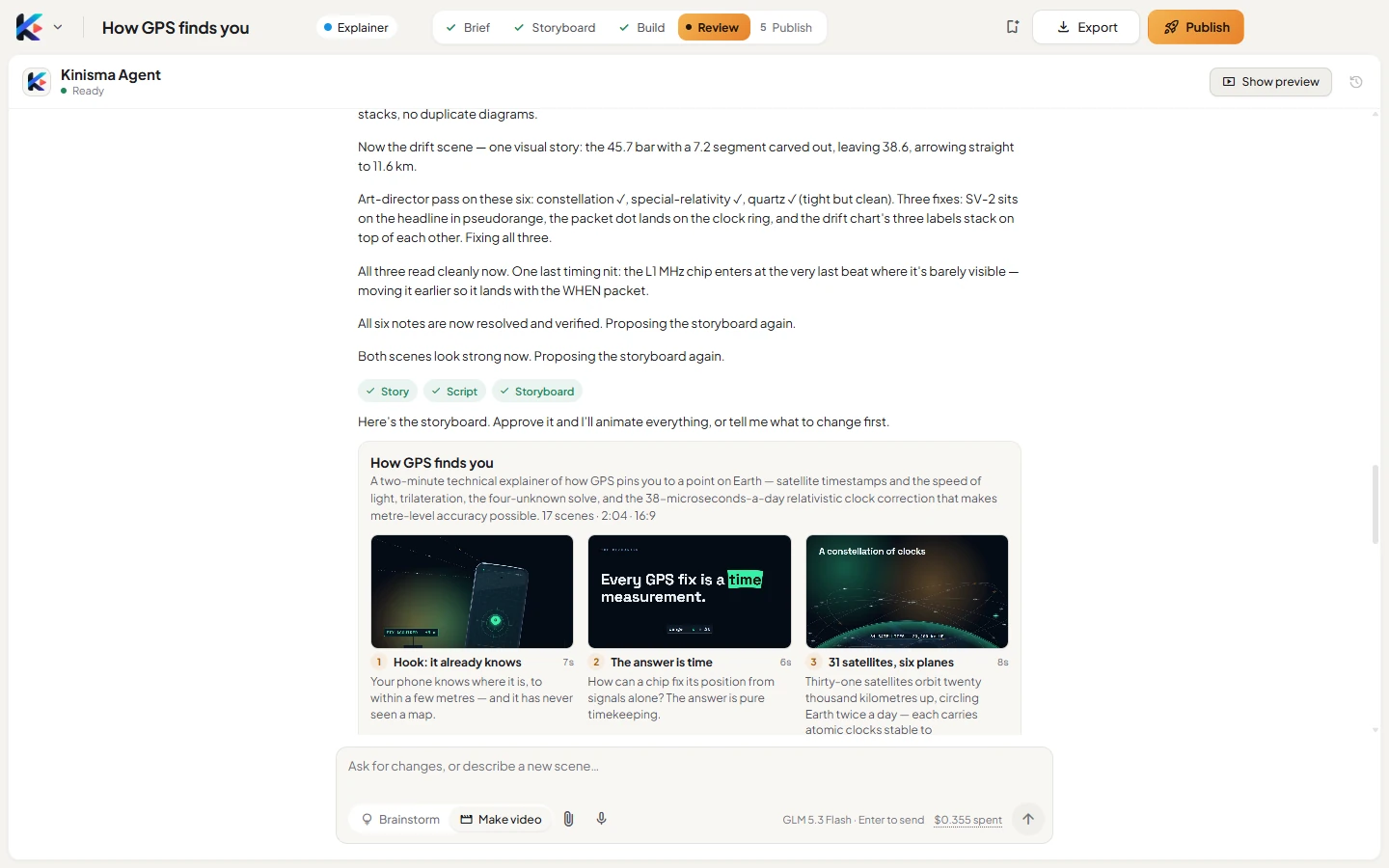
Task: Click the Export button
Action: pyautogui.click(x=1086, y=27)
